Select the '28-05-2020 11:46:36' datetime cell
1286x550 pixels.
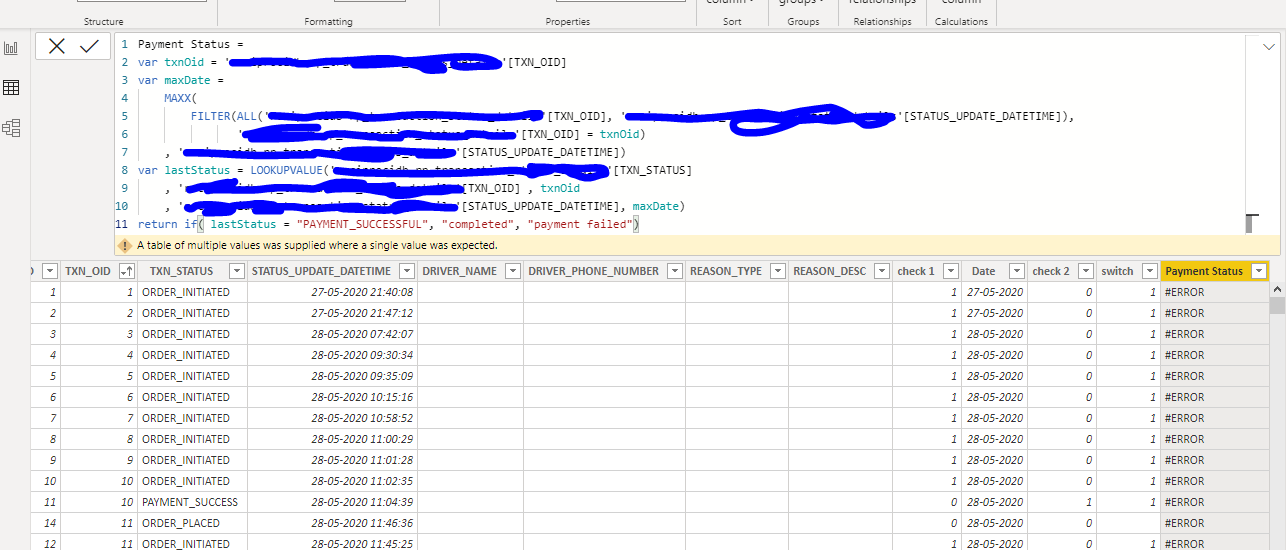(x=332, y=523)
